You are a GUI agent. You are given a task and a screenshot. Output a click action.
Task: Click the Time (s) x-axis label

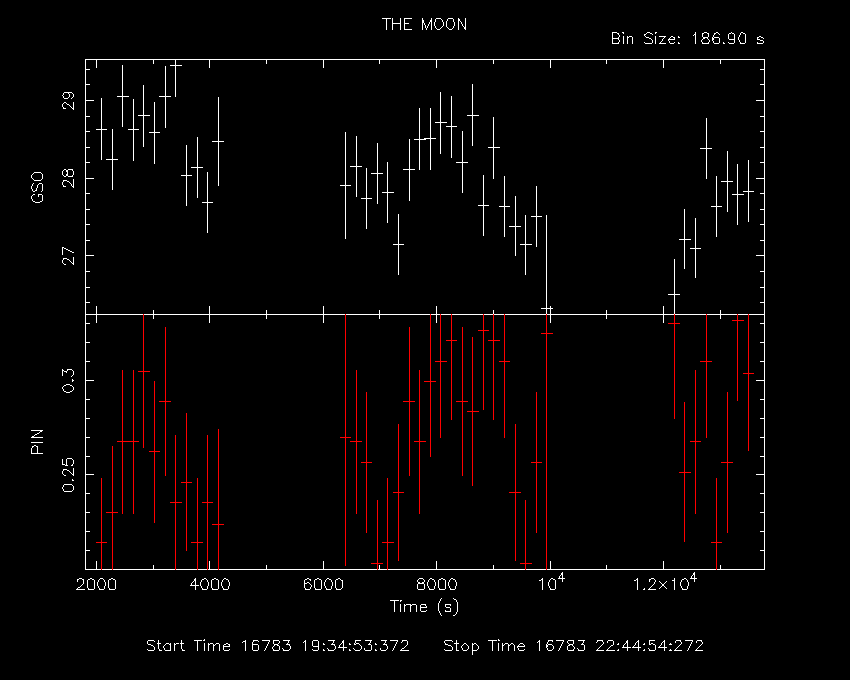424,606
